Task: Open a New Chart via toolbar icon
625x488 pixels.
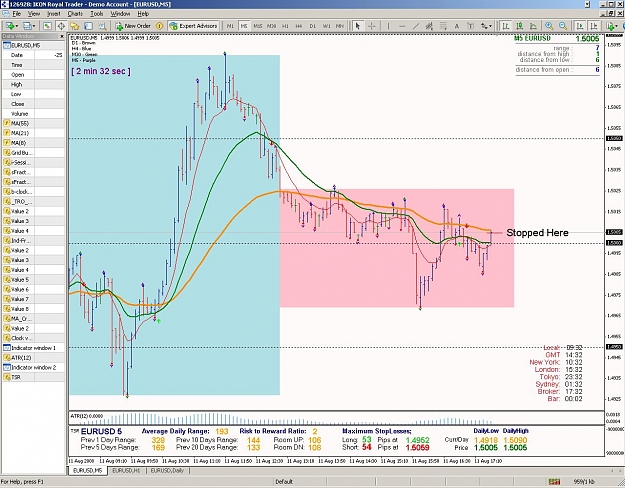Action: click(9, 26)
